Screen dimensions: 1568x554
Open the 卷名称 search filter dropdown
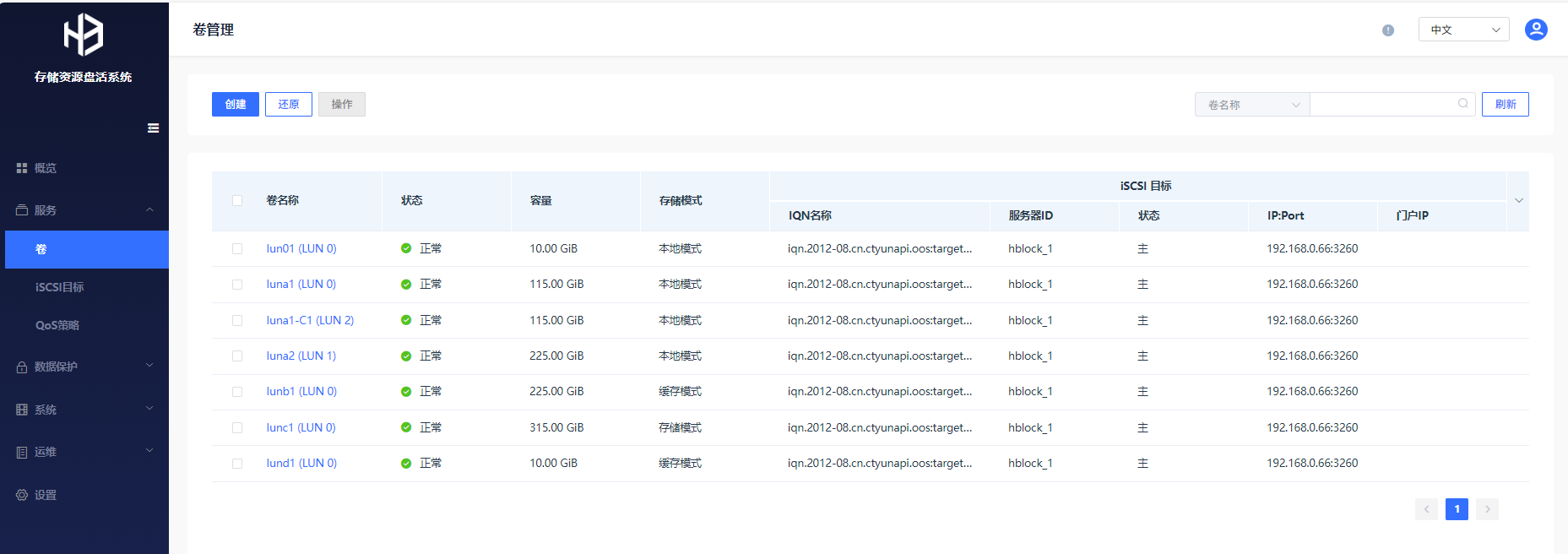point(1252,105)
